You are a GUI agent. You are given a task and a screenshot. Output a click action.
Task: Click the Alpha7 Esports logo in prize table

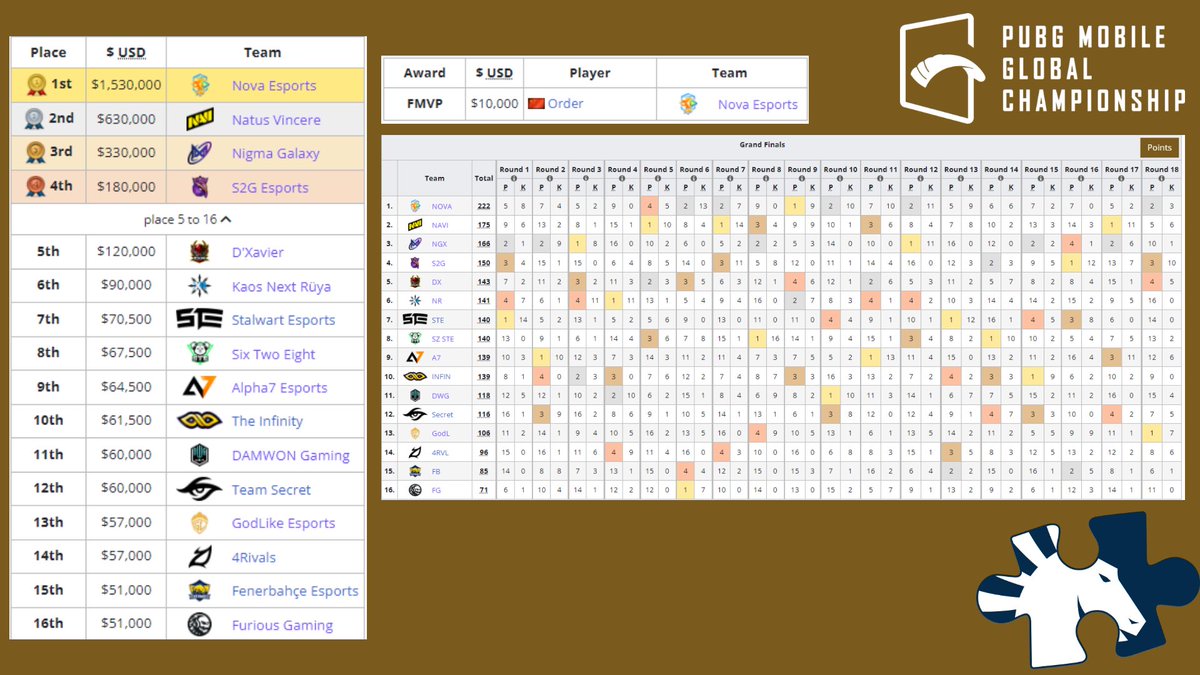[x=200, y=387]
